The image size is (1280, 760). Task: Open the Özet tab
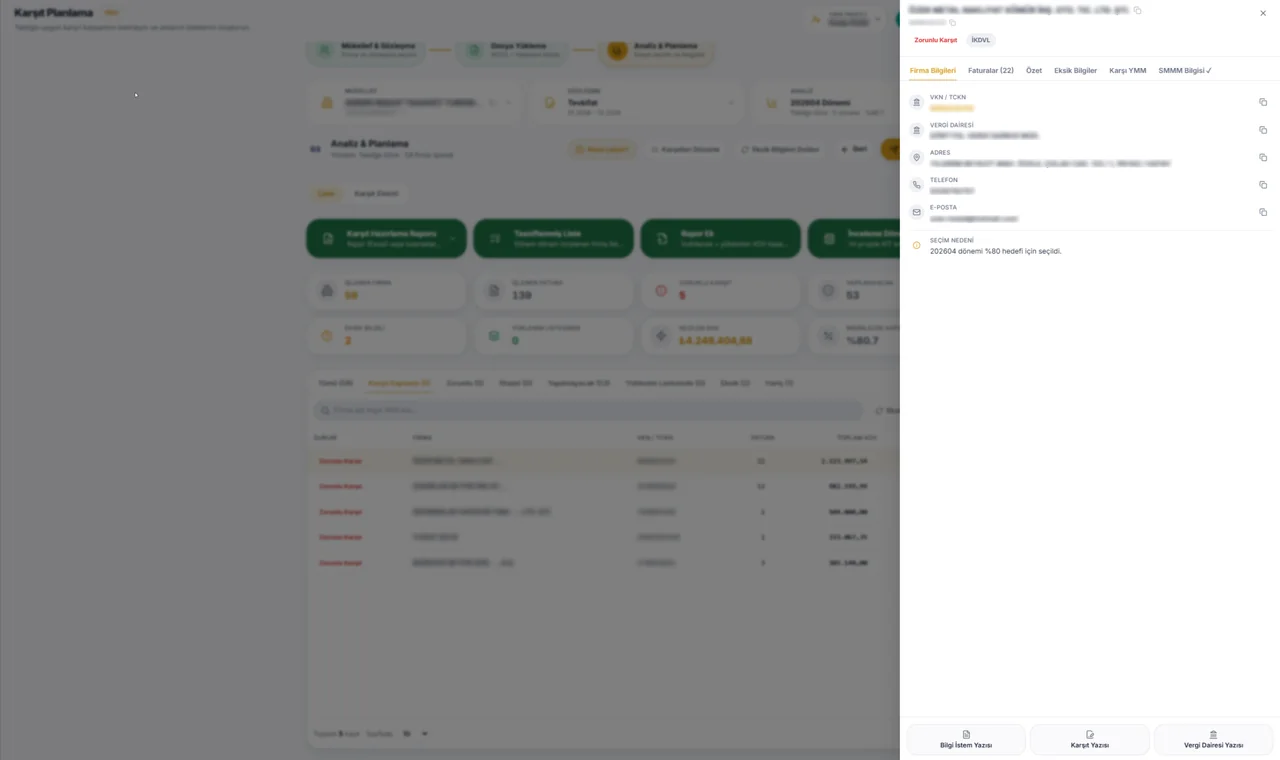pyautogui.click(x=1034, y=71)
